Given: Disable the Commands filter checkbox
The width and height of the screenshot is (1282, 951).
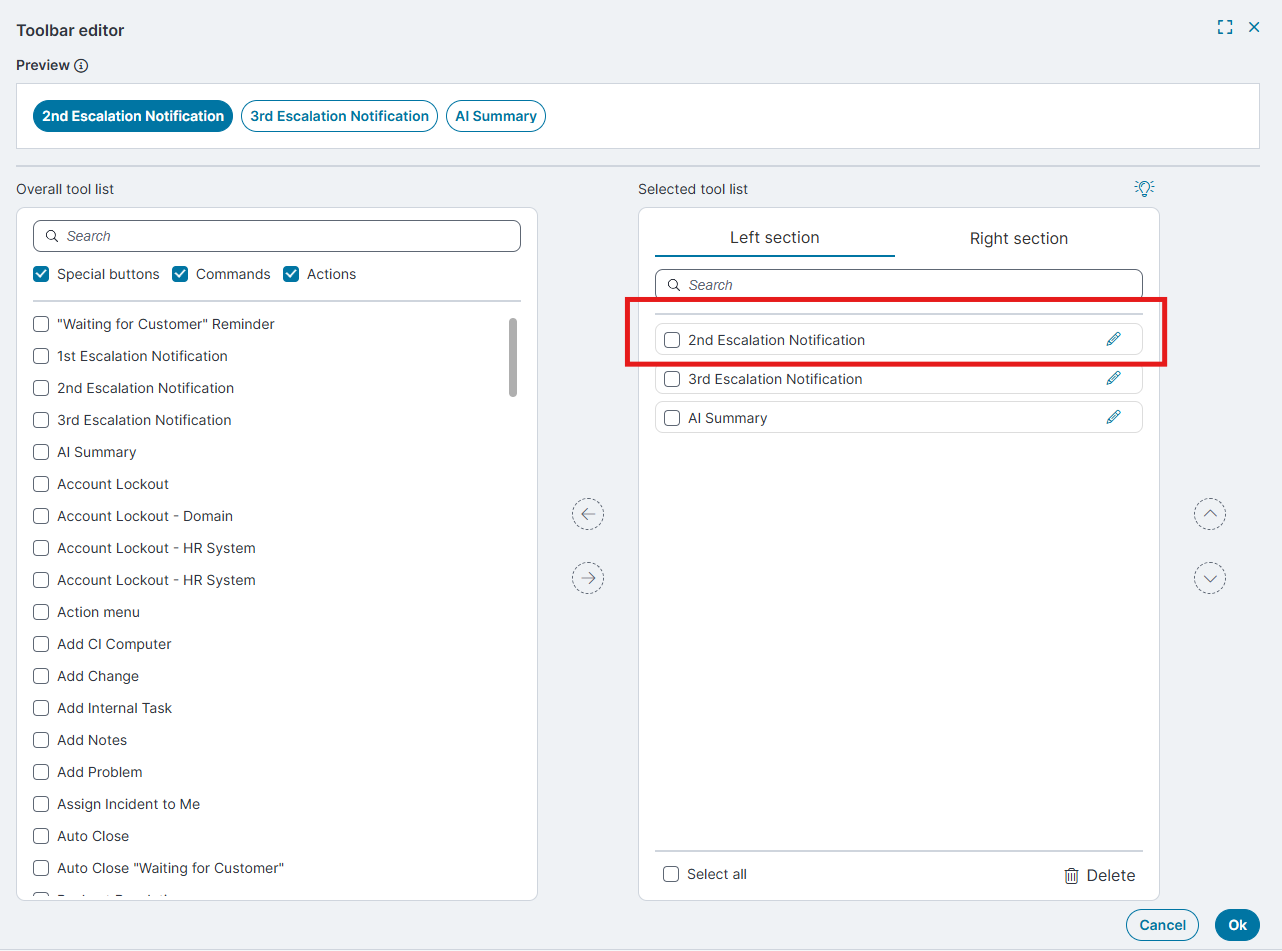Looking at the screenshot, I should tap(180, 274).
